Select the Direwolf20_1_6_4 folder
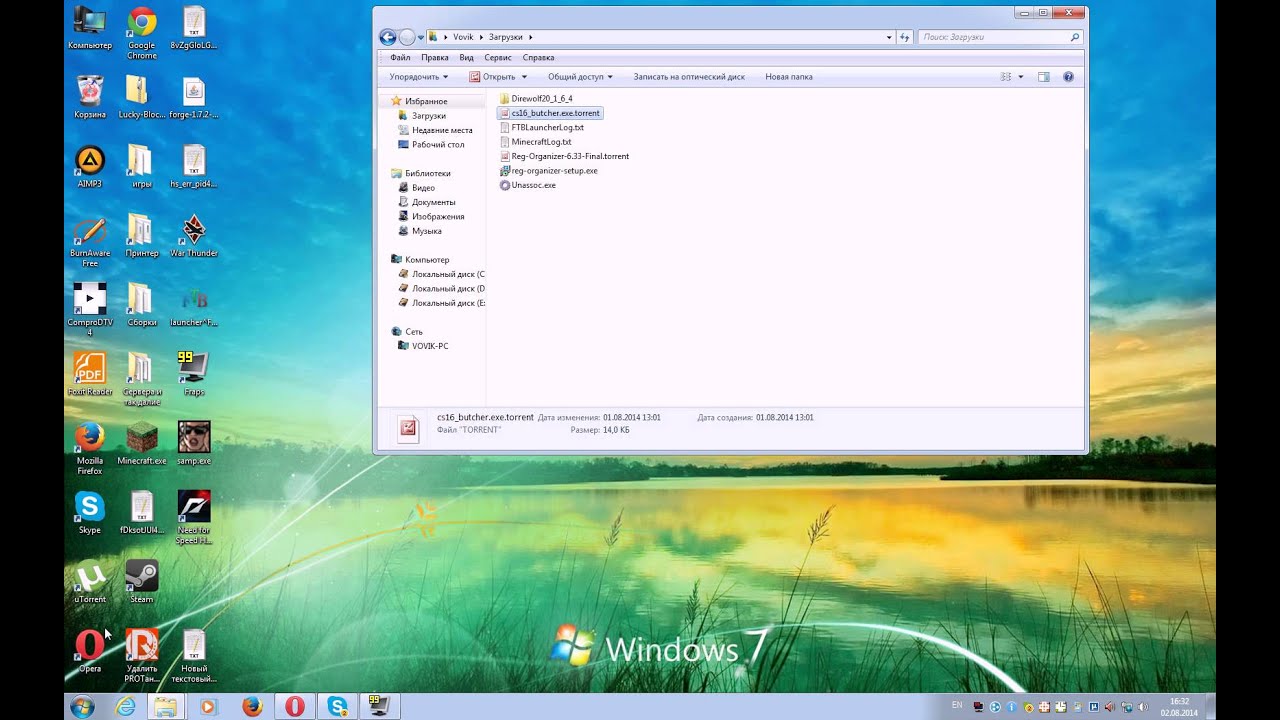The image size is (1280, 720). (x=541, y=99)
